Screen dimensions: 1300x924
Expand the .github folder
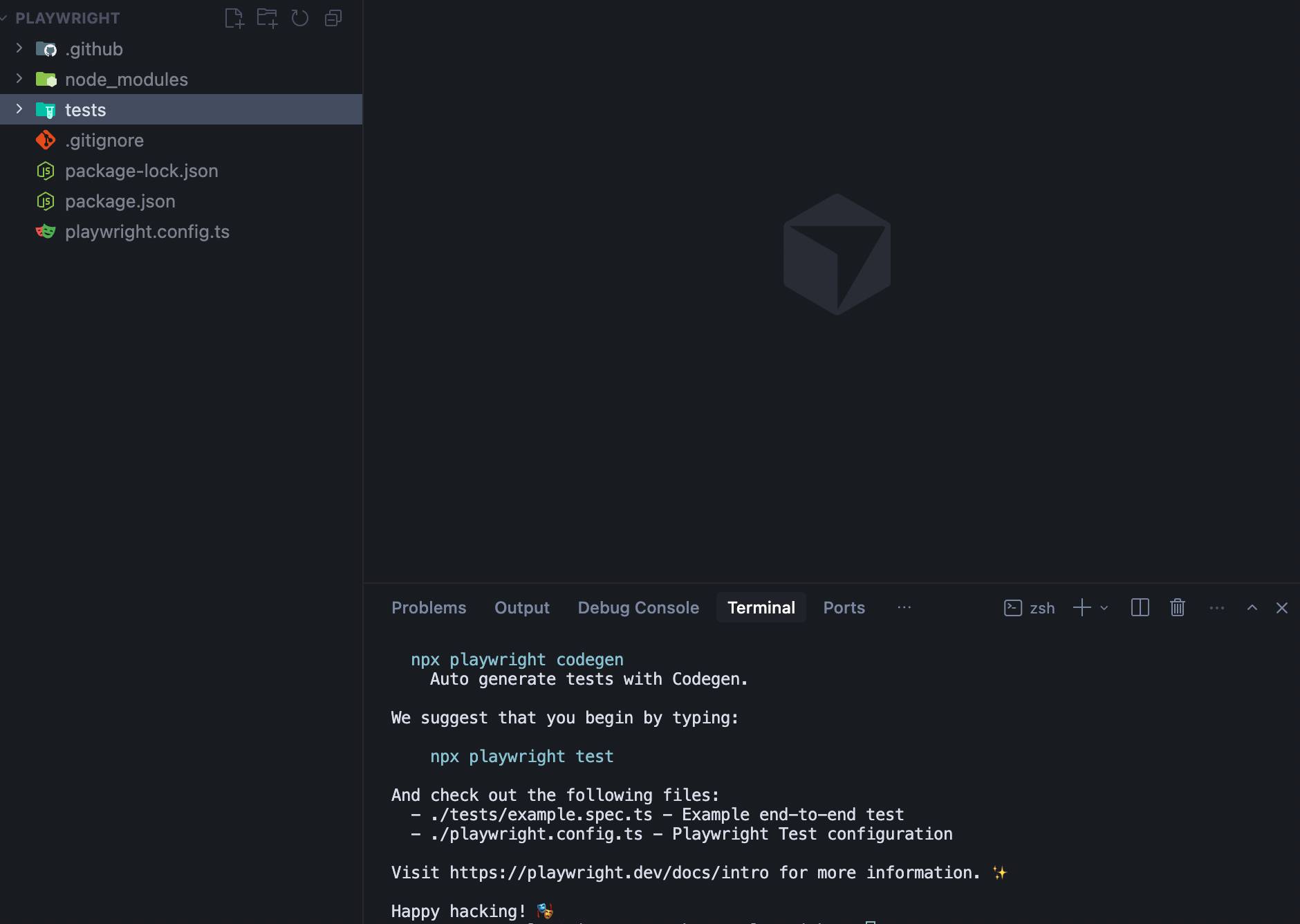coord(19,48)
